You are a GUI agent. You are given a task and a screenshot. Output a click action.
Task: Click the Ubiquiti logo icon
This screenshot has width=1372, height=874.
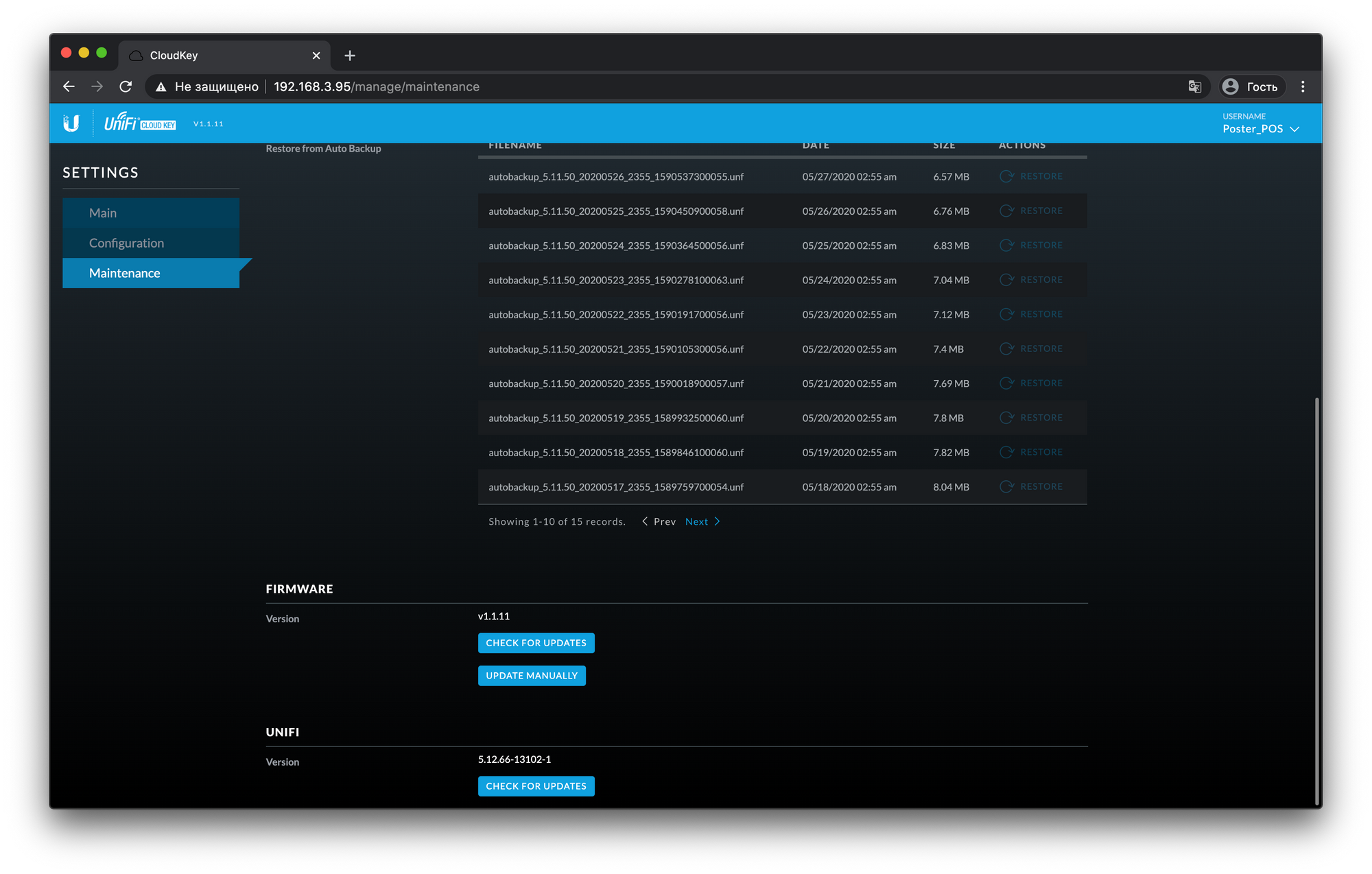point(71,123)
